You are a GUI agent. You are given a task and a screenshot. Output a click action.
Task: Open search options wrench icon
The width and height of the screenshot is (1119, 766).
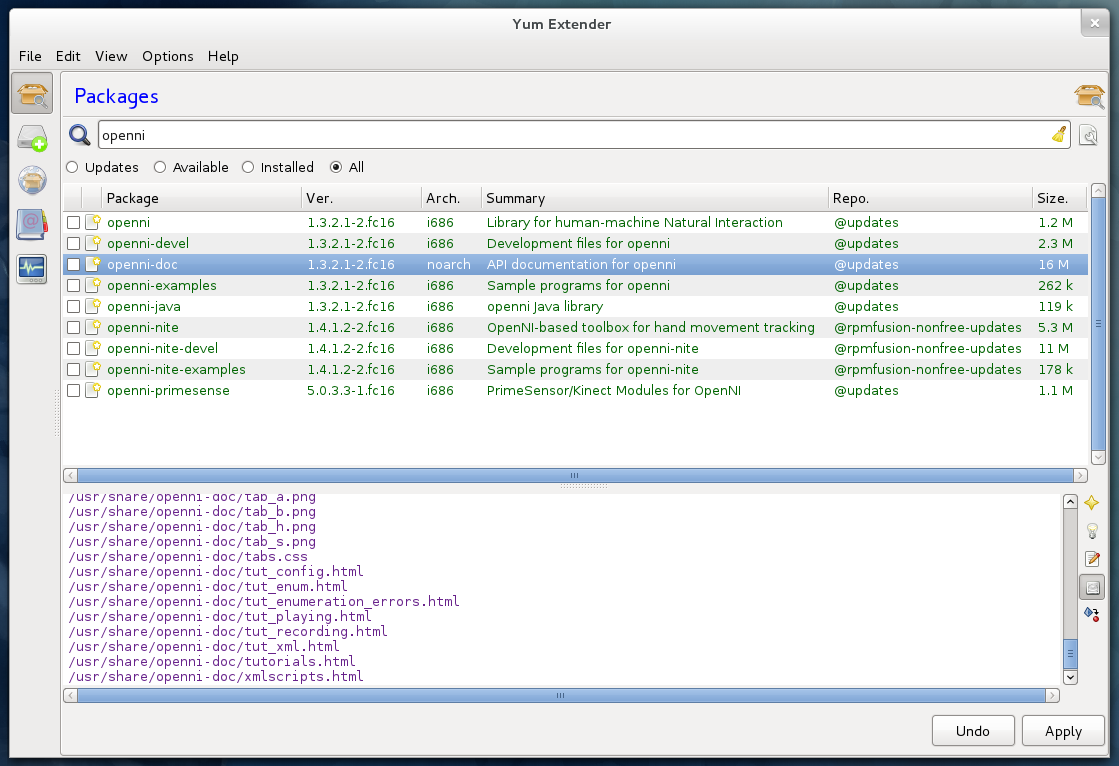click(1088, 135)
